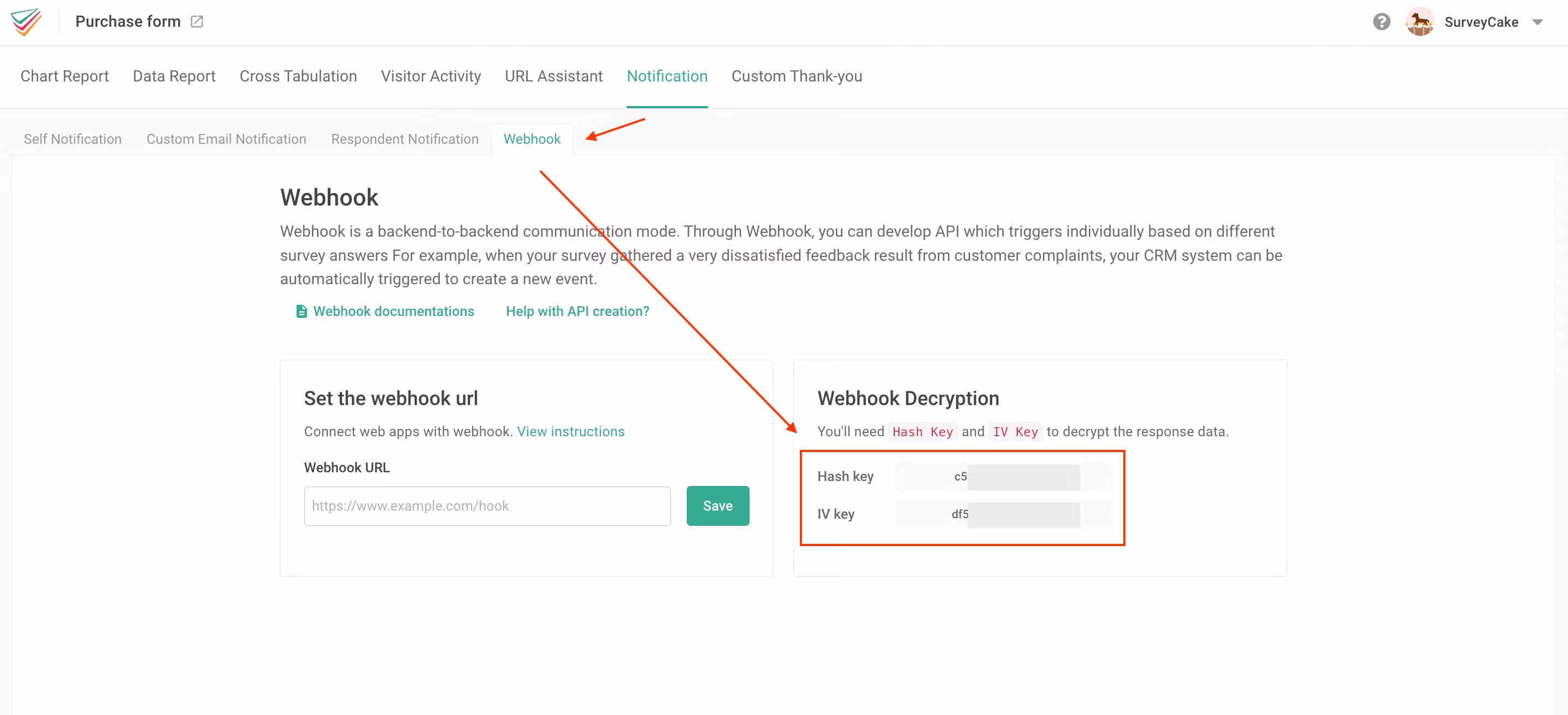Click the SurveyCake checkmark logo
Image resolution: width=1568 pixels, height=715 pixels.
[26, 22]
